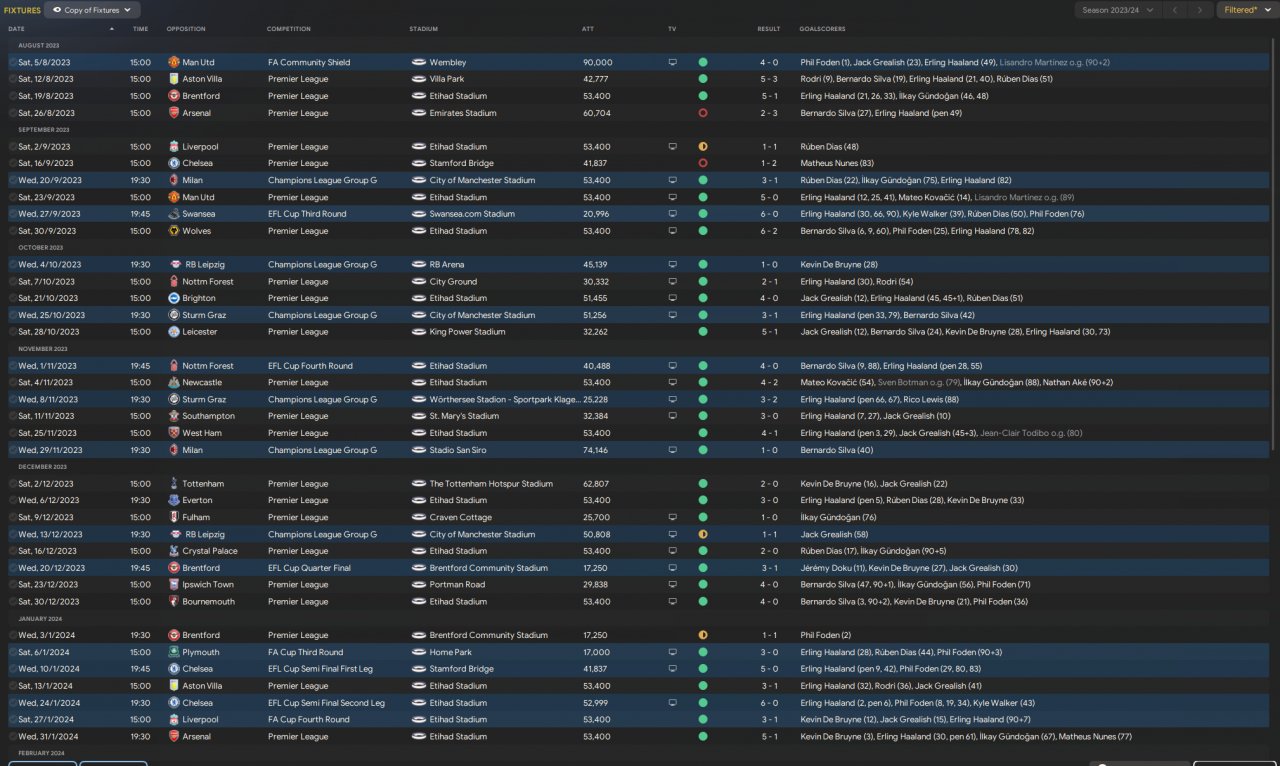The height and width of the screenshot is (766, 1280).
Task: Click the Ipswich Town club badge
Action: 174,585
